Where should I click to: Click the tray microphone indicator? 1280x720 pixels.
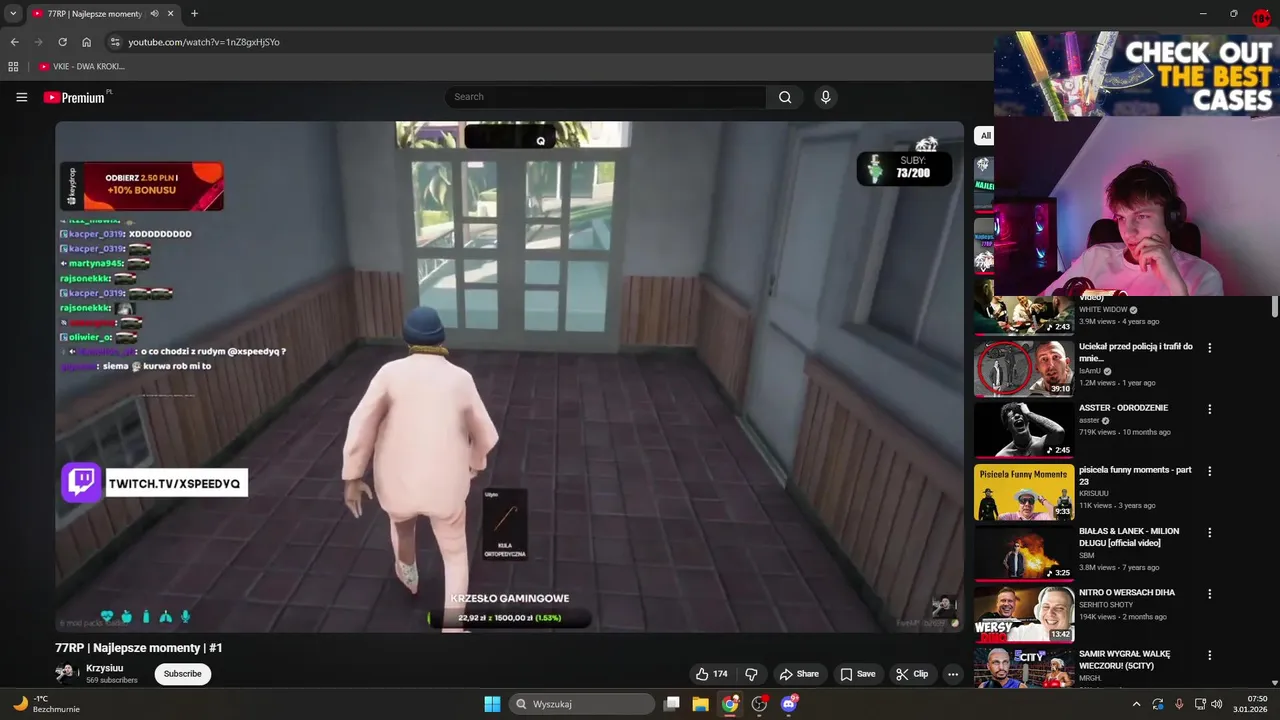1179,704
